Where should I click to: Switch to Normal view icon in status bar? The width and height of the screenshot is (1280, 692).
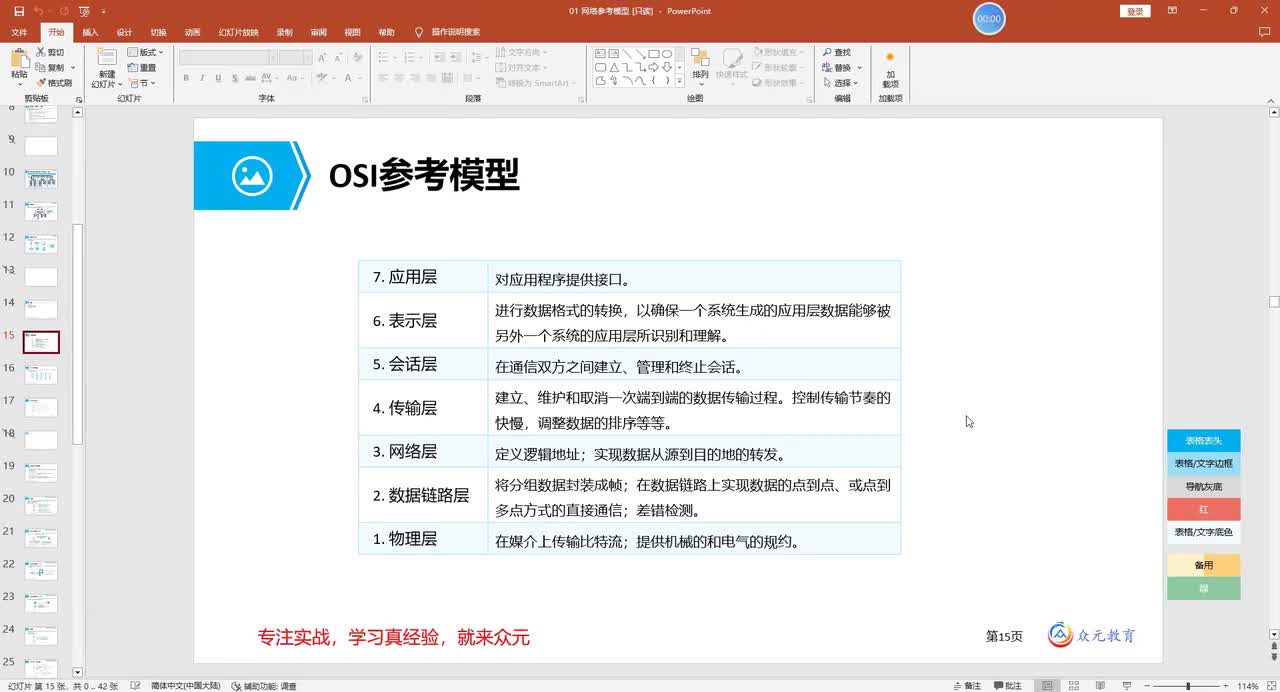click(x=1047, y=686)
